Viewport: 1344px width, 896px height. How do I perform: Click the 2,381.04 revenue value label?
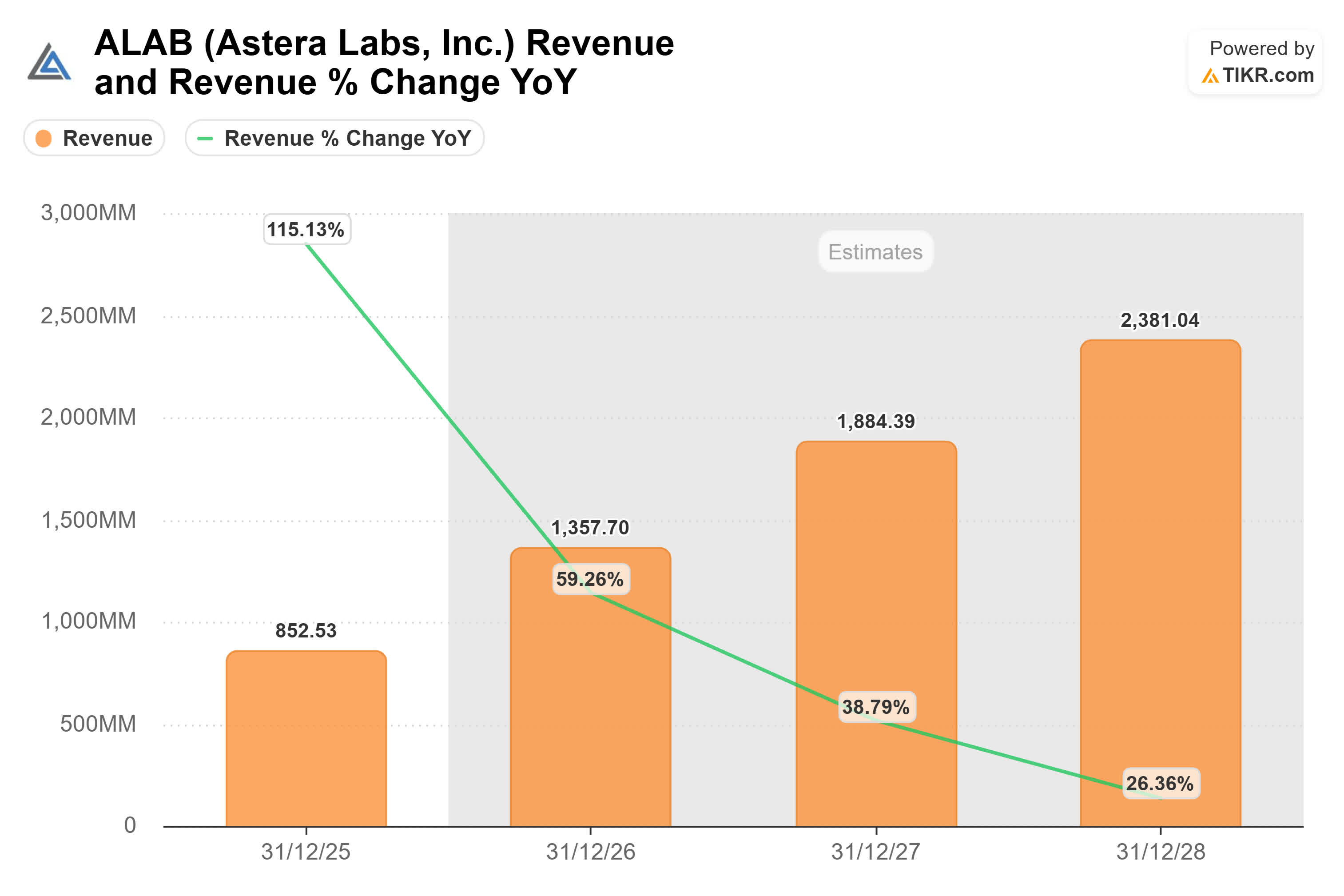(x=1160, y=320)
